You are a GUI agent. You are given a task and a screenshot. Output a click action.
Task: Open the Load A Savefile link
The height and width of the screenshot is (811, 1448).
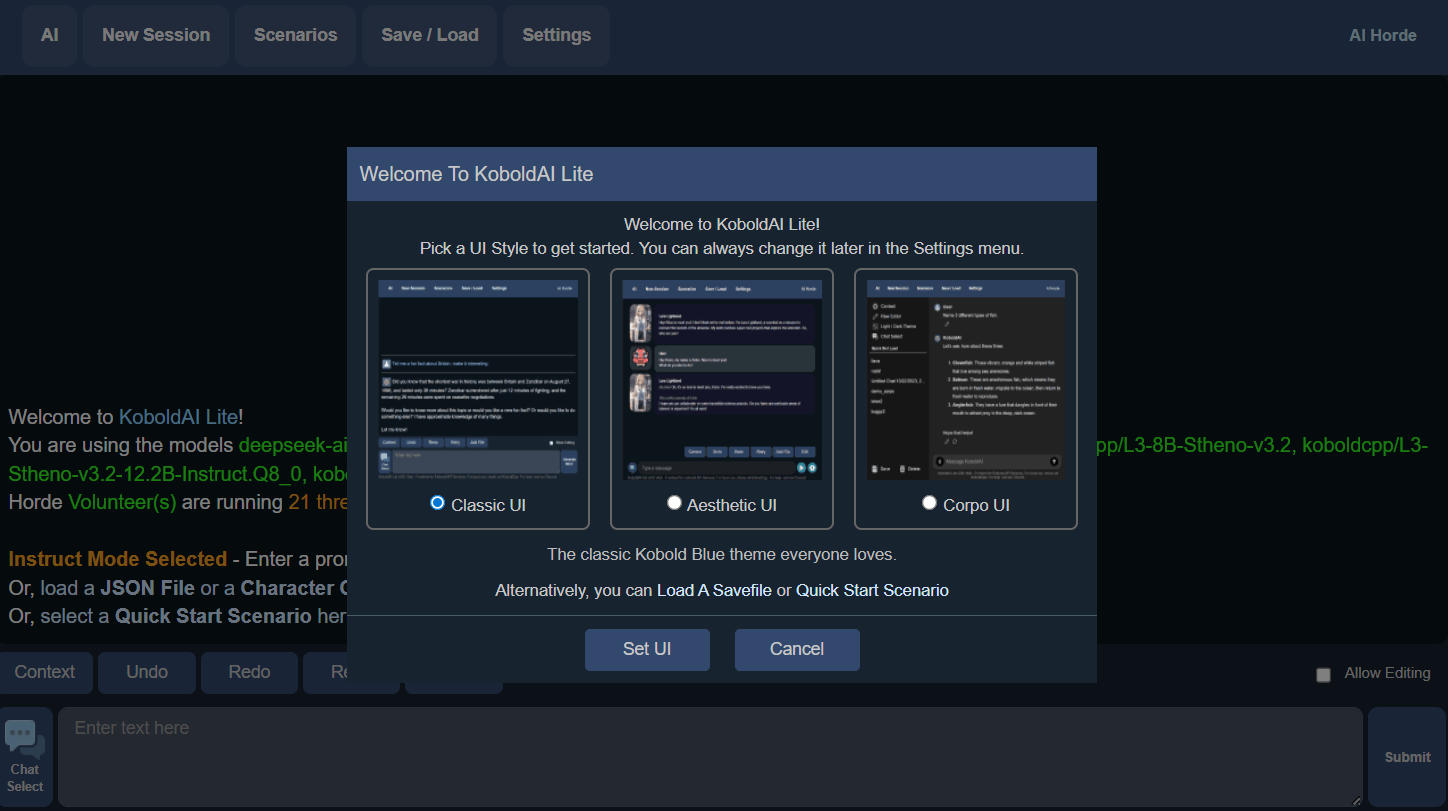click(714, 590)
